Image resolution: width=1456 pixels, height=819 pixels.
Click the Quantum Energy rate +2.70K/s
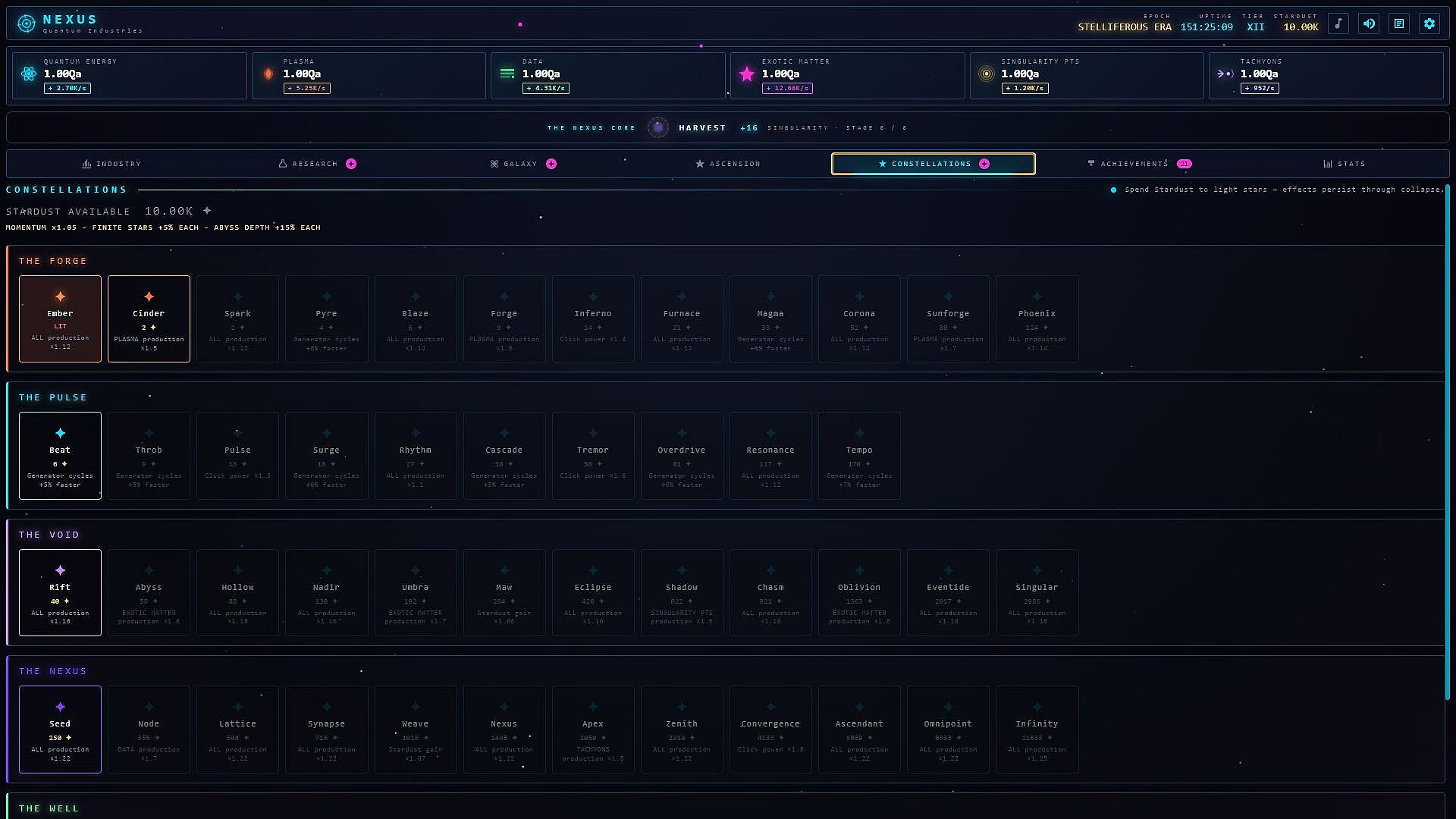[x=67, y=89]
